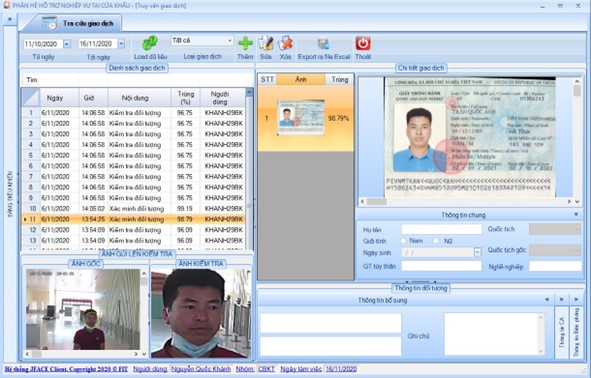Image resolution: width=591 pixels, height=378 pixels.
Task: Click the Nguyễn Quốc Khánh user link
Action: pyautogui.click(x=201, y=369)
